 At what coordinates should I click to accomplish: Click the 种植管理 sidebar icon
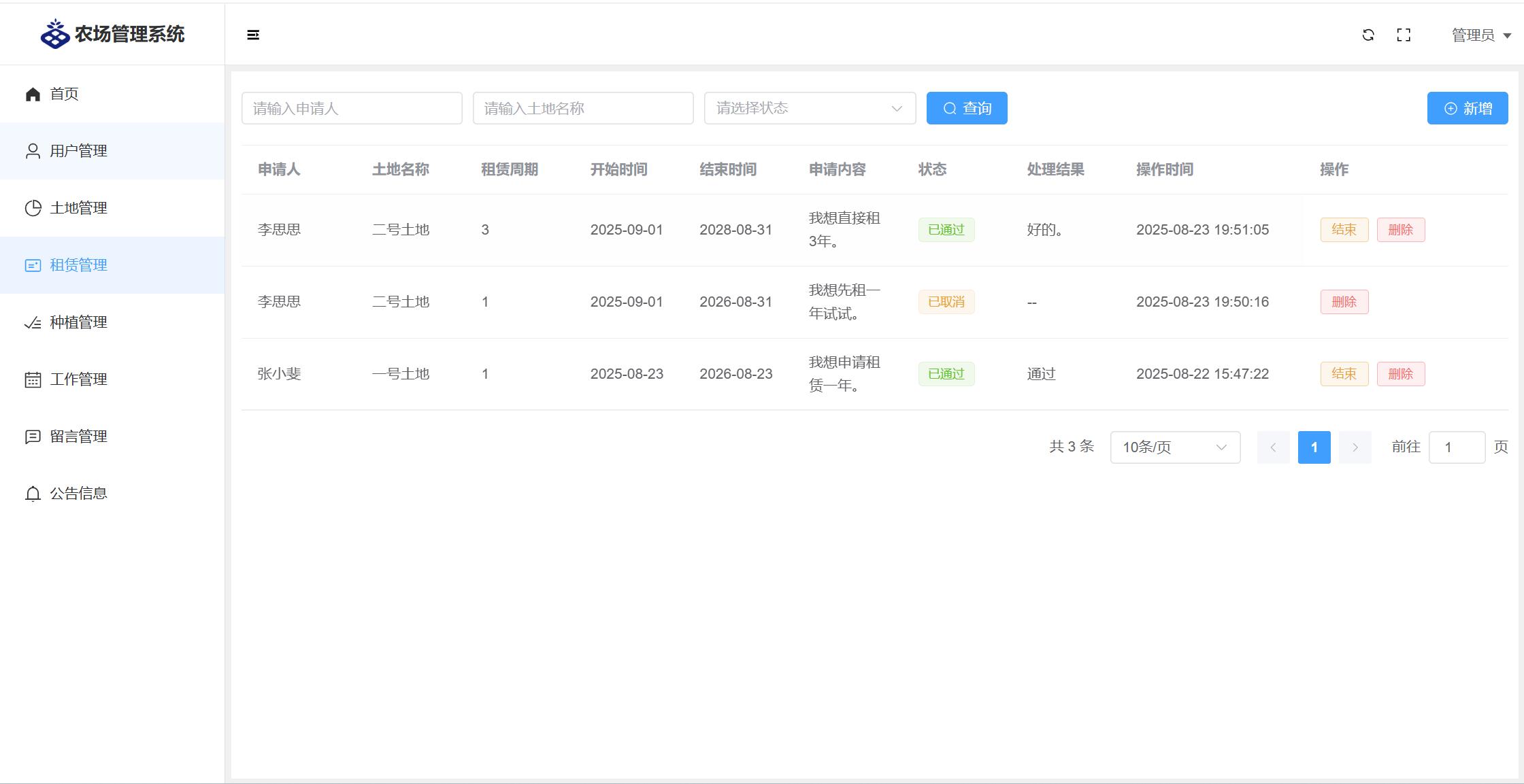click(33, 322)
